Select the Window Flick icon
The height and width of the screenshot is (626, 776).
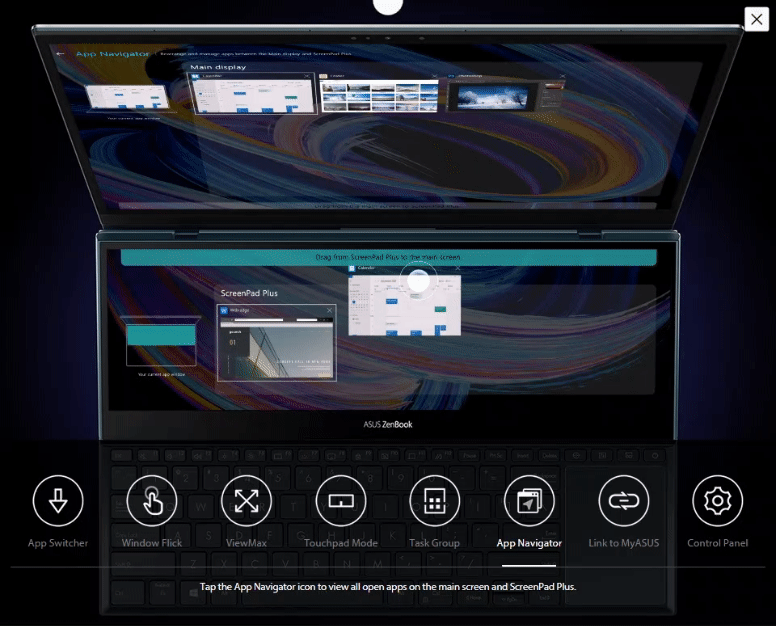pyautogui.click(x=152, y=500)
